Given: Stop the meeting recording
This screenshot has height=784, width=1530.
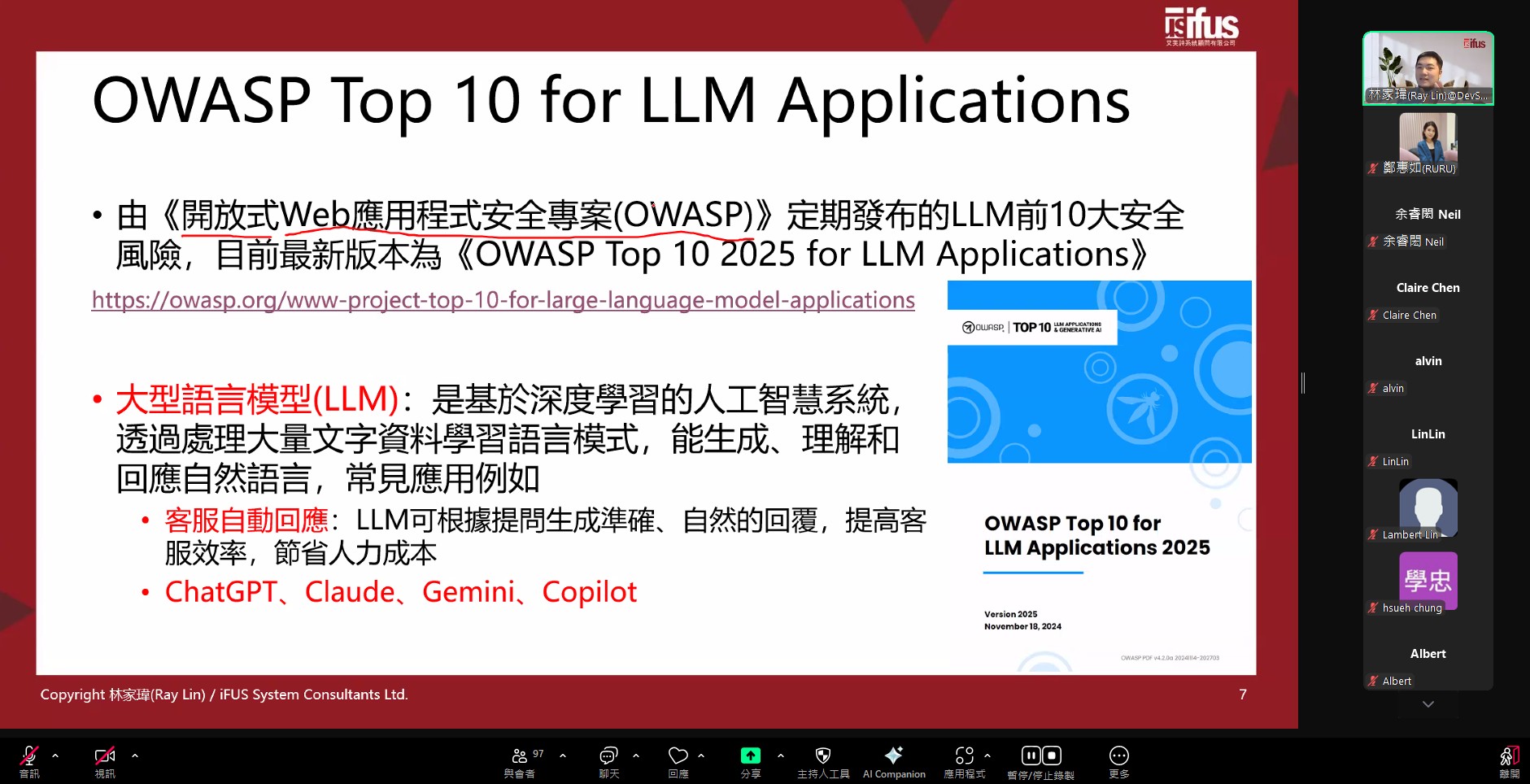Looking at the screenshot, I should 1052,756.
